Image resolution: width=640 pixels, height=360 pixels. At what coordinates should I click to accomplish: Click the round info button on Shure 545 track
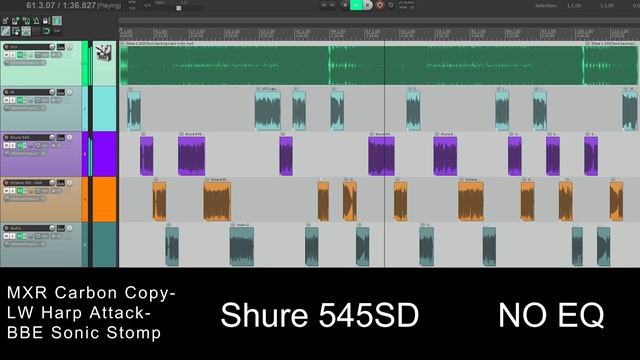point(69,138)
